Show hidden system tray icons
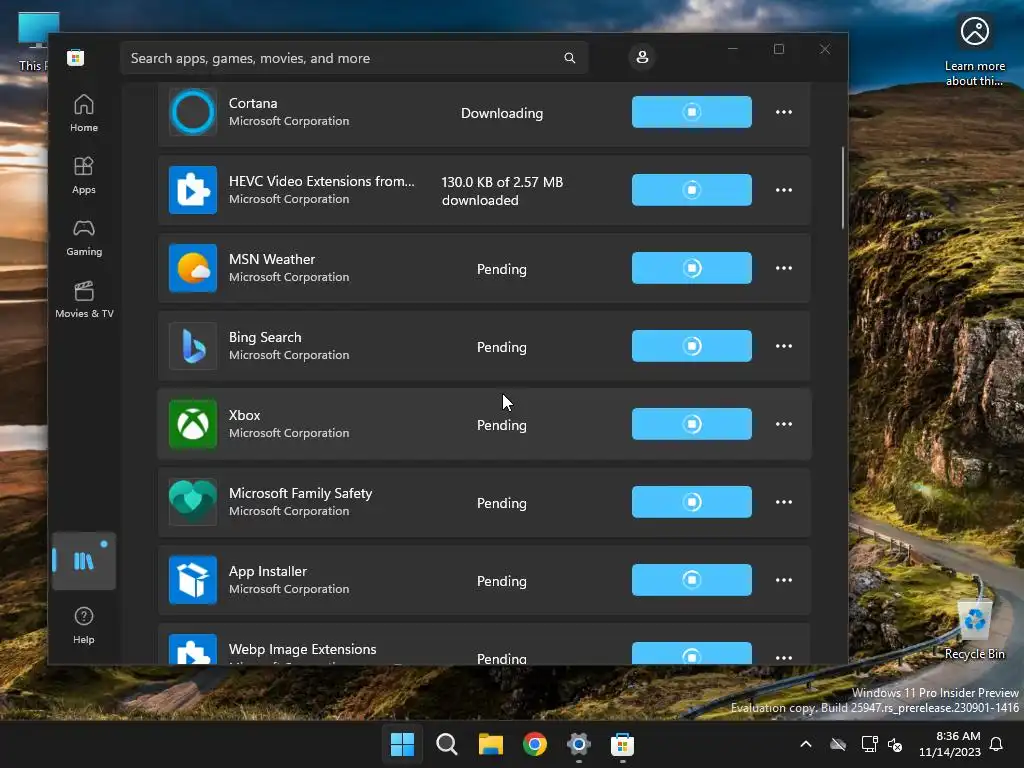1024x768 pixels. 806,744
